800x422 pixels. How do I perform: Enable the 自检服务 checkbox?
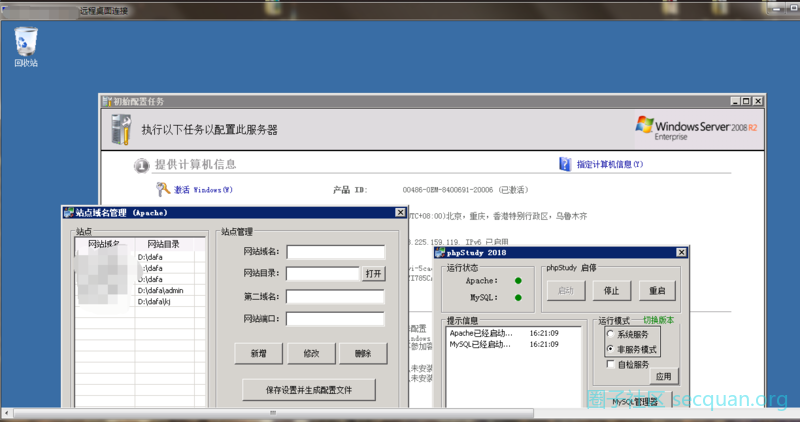click(x=610, y=364)
